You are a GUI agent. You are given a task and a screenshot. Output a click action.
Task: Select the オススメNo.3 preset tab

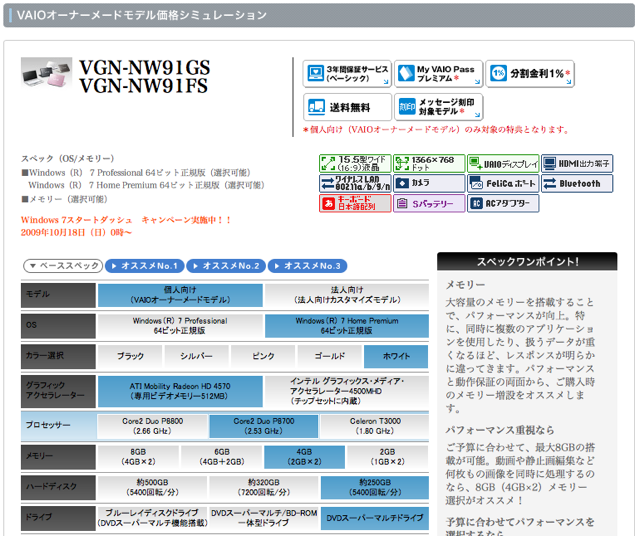[307, 266]
